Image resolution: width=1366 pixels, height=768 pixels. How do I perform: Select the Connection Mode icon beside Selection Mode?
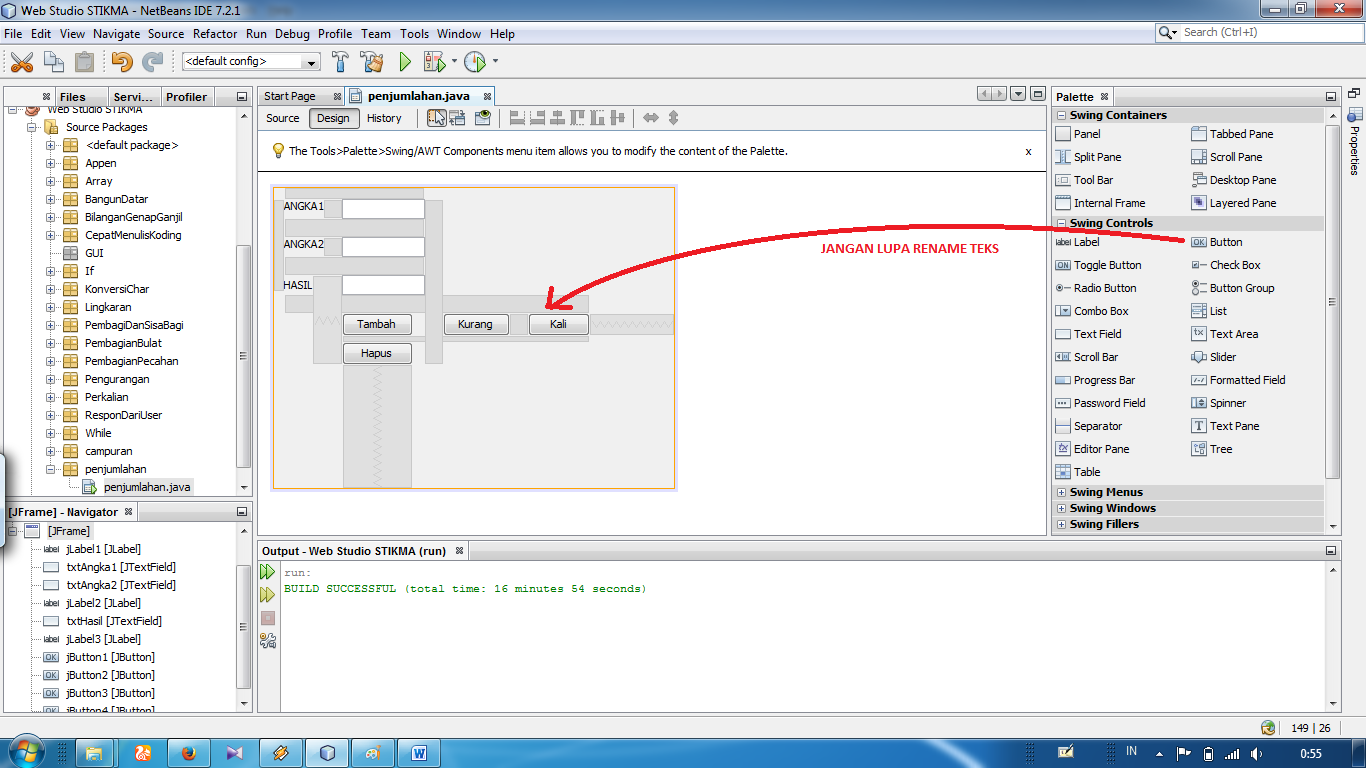(x=457, y=118)
